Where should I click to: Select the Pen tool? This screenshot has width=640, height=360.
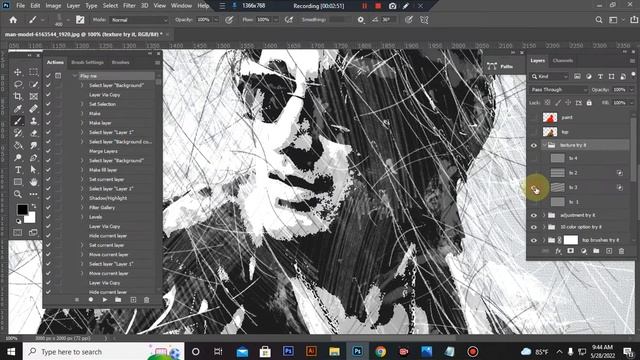click(33, 158)
